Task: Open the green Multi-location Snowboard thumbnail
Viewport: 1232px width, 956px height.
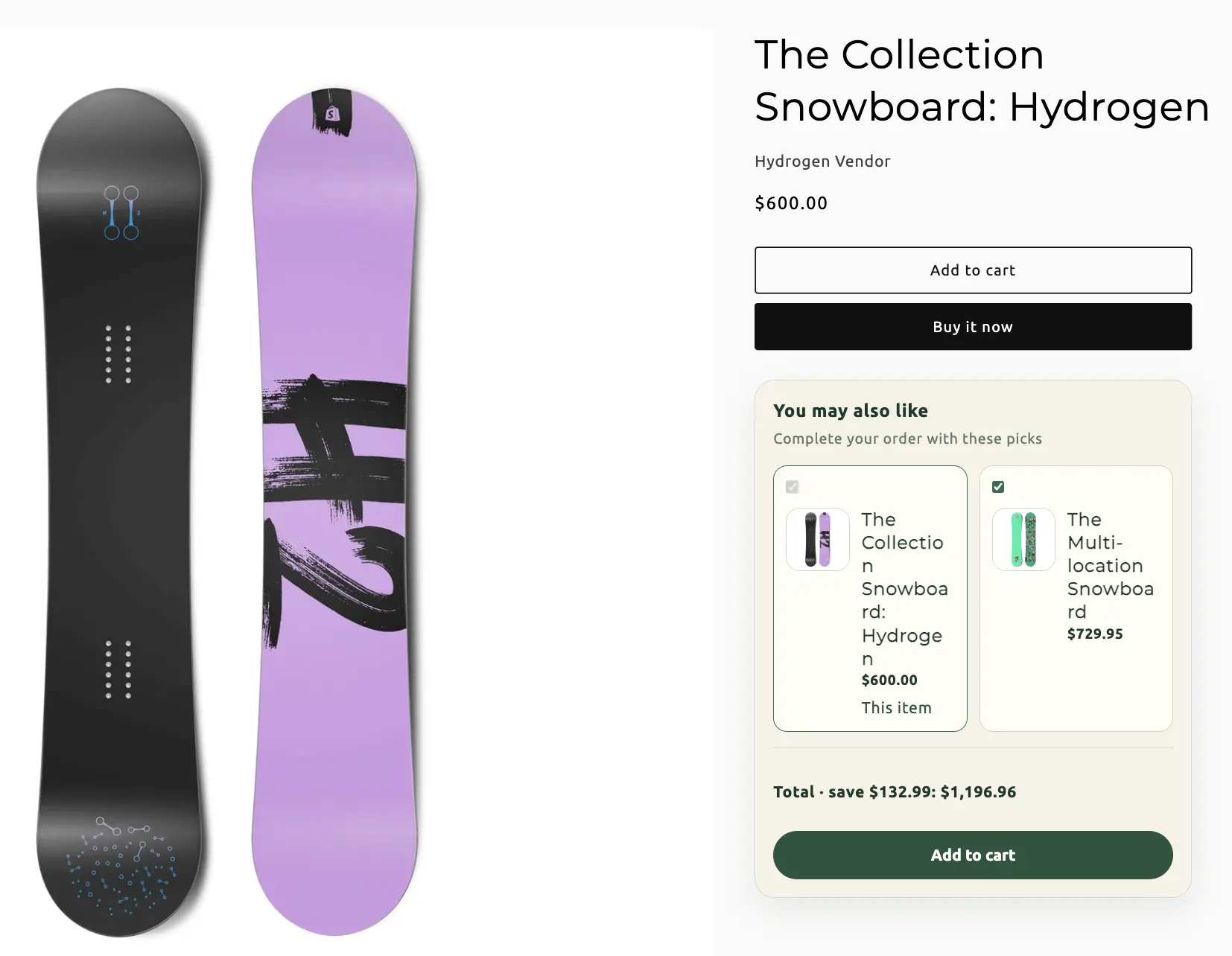Action: point(1023,539)
